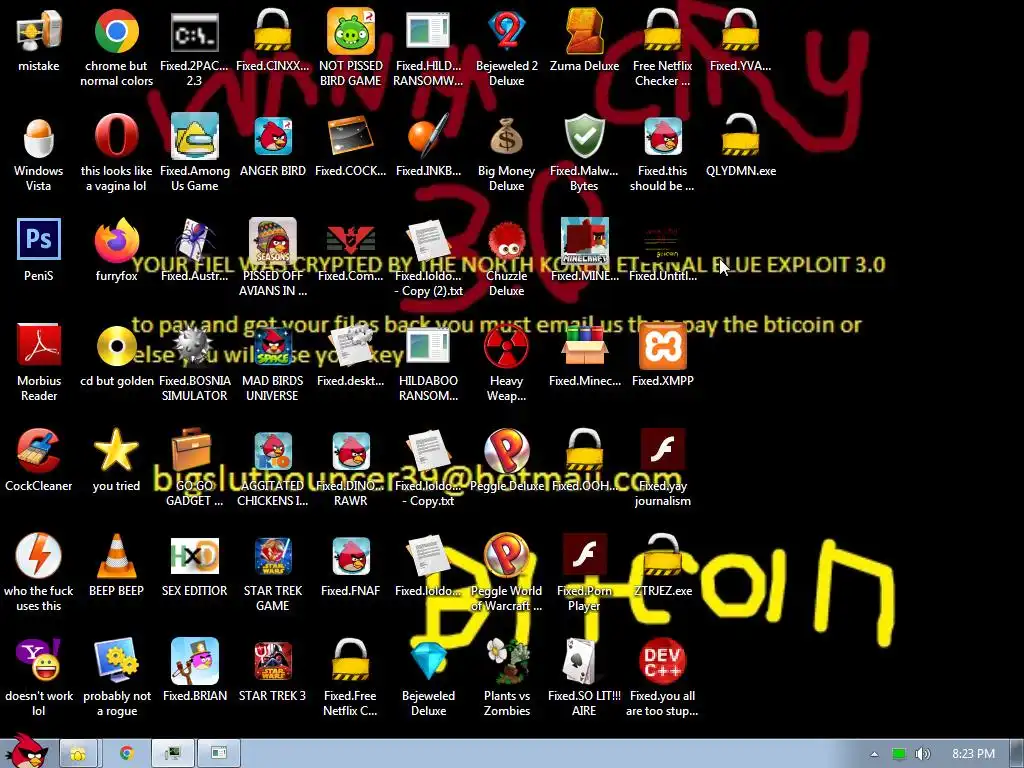The image size is (1024, 768).
Task: Click the red Opera 'this looks like' icon
Action: click(x=116, y=136)
